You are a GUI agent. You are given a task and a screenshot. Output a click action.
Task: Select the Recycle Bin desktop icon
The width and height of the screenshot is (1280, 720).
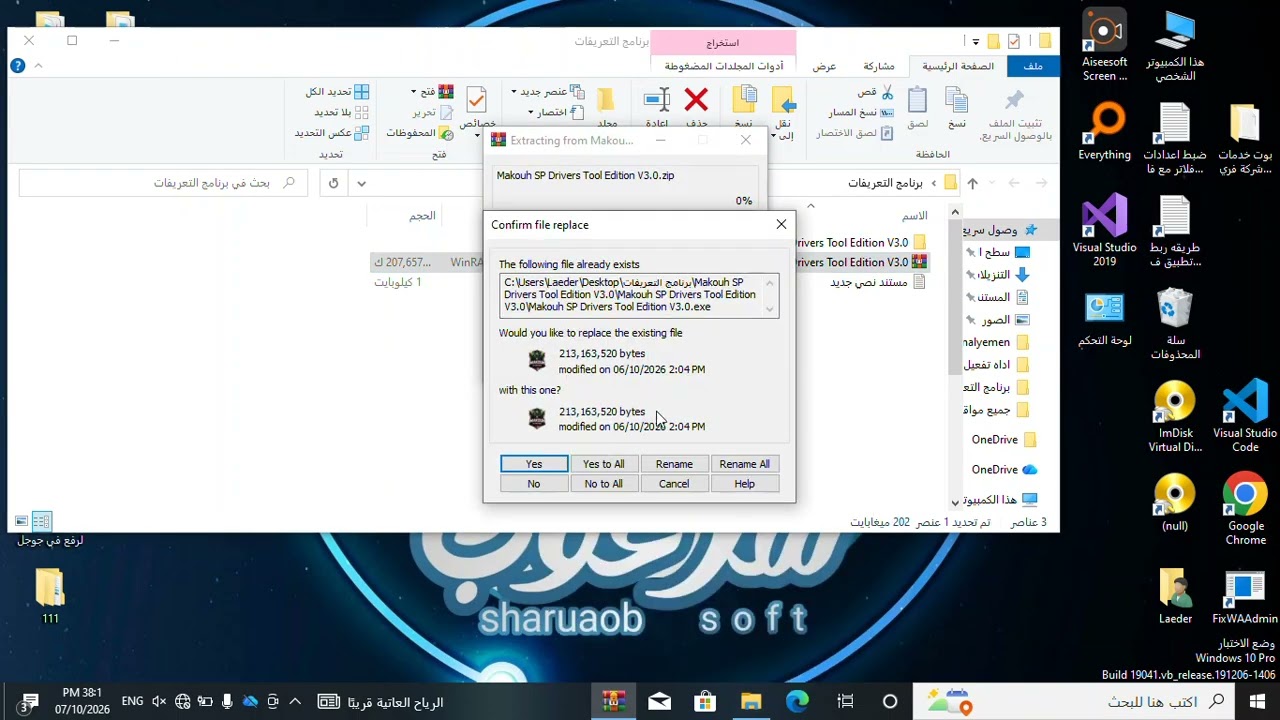(1175, 324)
